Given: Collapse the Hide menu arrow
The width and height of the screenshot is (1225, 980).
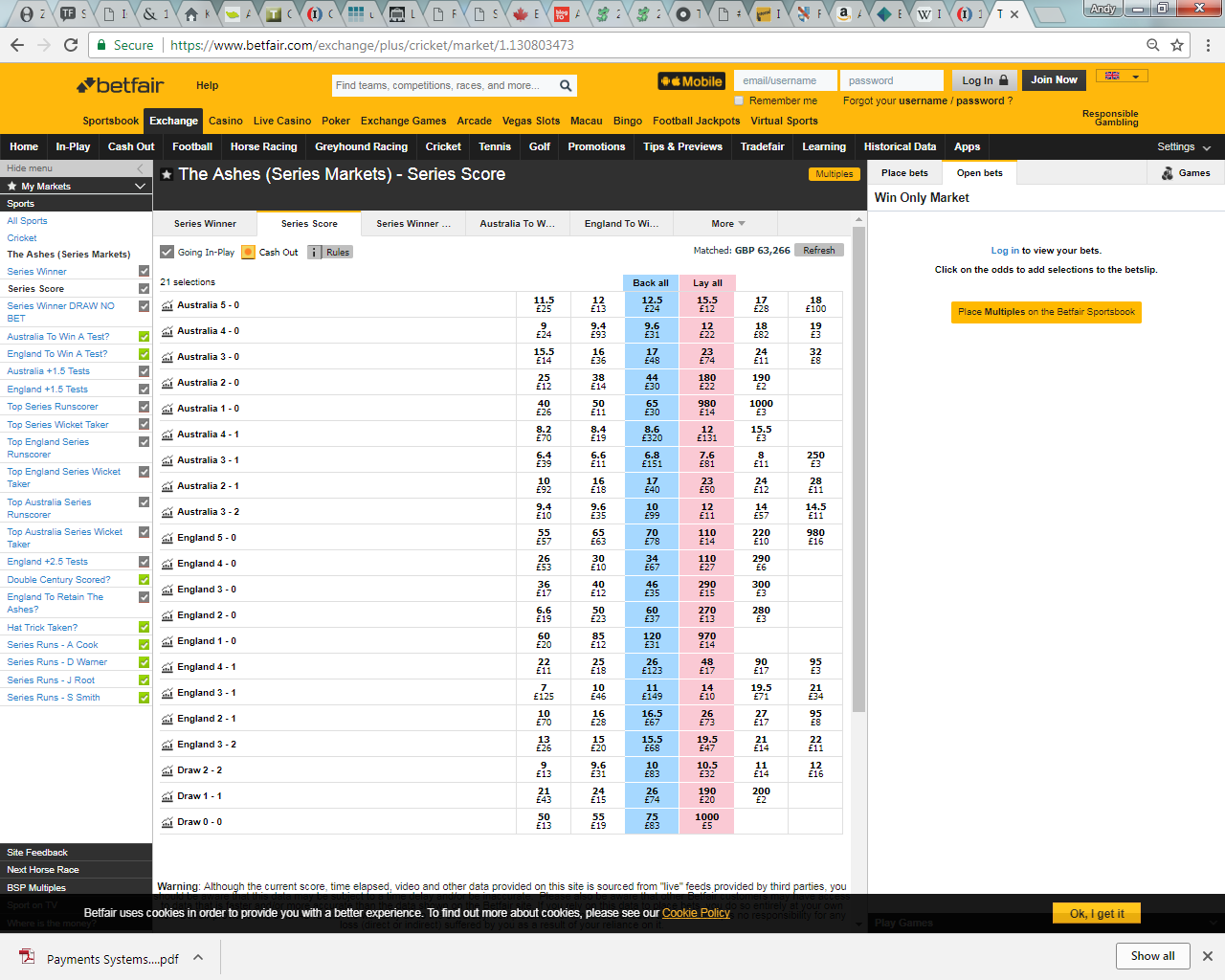Looking at the screenshot, I should [x=140, y=168].
